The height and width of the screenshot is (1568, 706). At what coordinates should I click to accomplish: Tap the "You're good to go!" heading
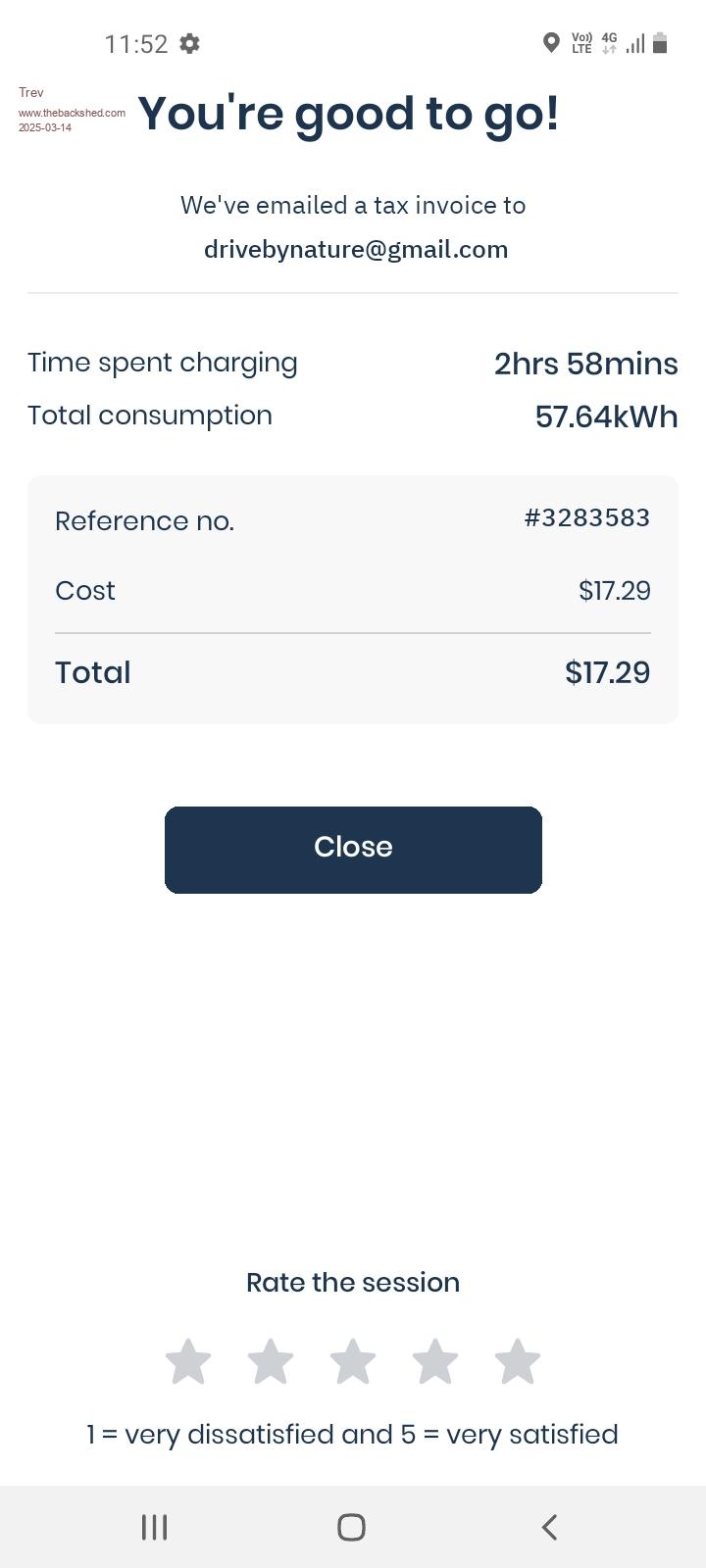tap(349, 113)
